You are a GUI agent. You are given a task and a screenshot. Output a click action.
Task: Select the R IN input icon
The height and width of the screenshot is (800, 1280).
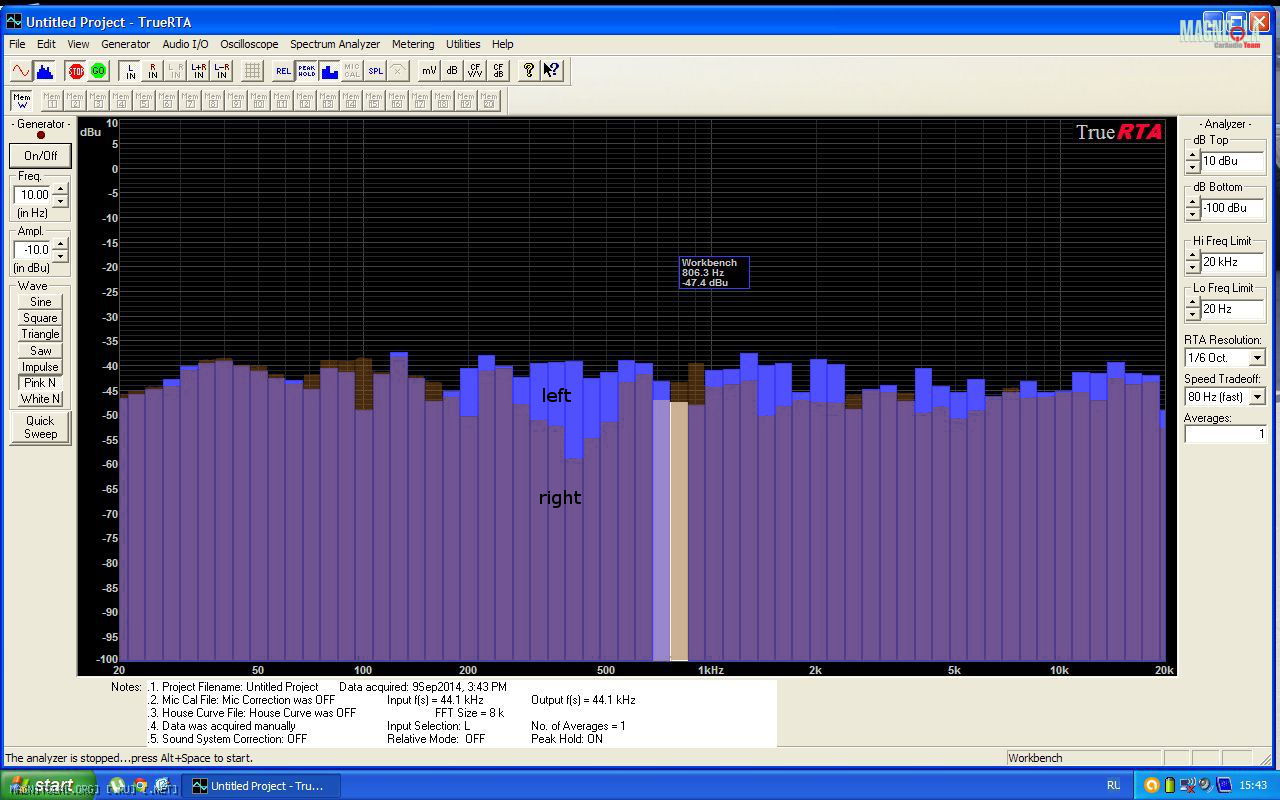tap(153, 70)
